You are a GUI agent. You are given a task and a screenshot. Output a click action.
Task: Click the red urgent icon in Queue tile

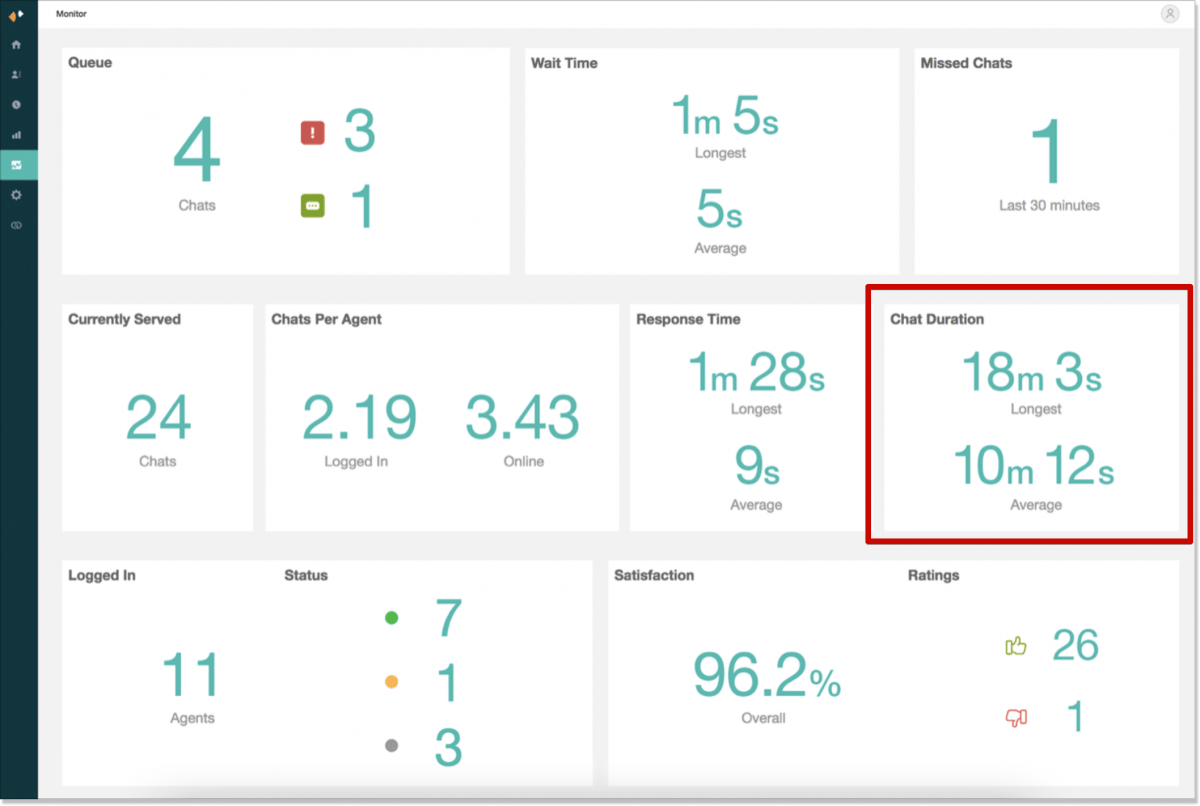pos(312,132)
